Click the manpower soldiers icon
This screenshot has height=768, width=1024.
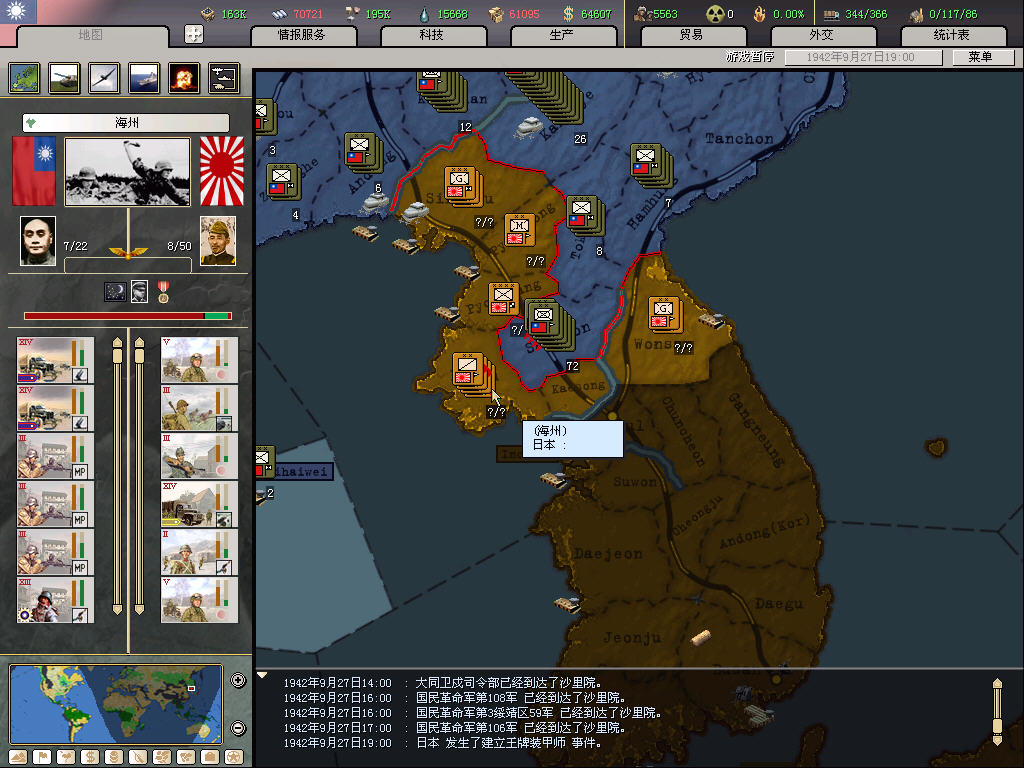643,14
